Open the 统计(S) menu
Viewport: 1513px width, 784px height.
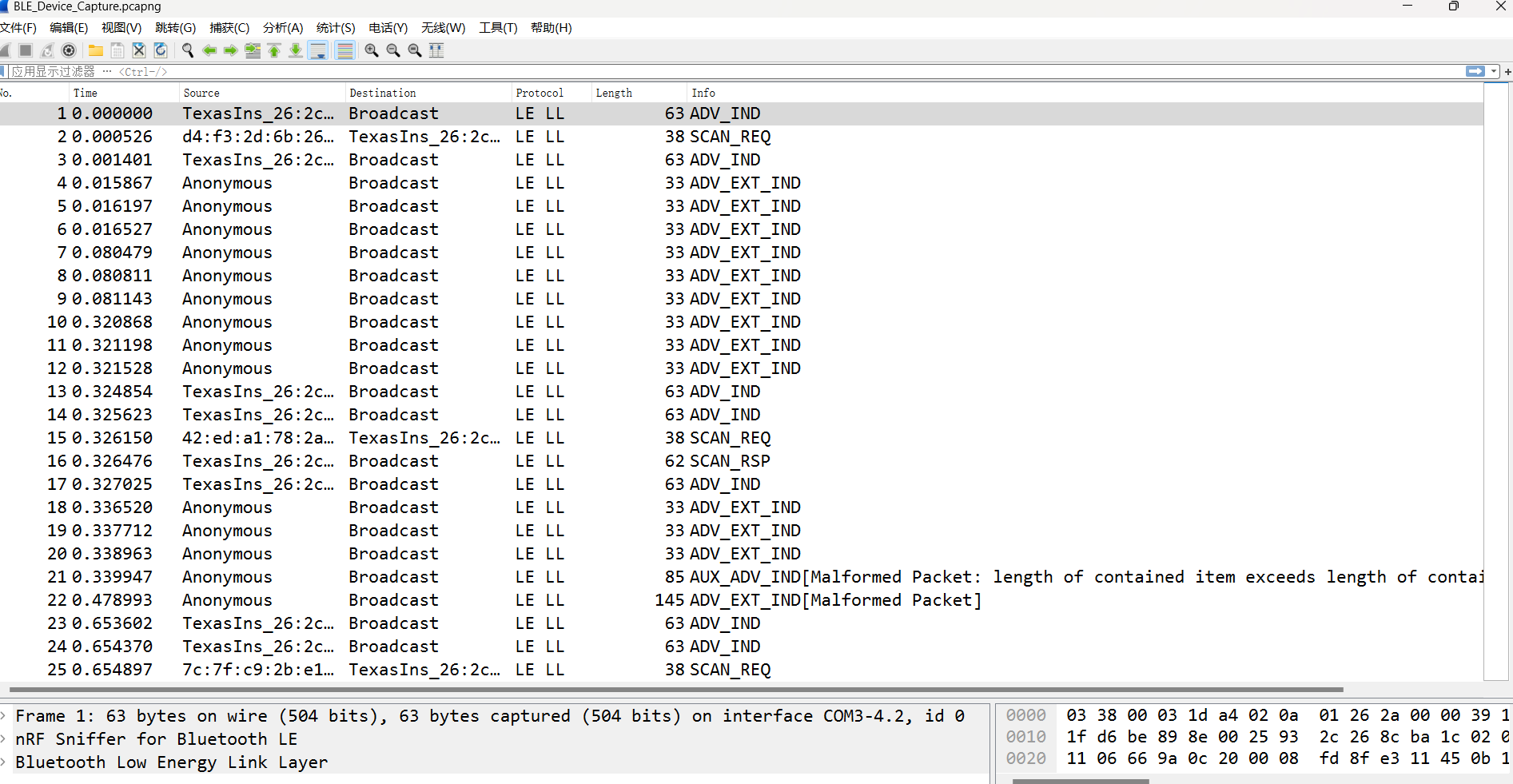[x=336, y=28]
